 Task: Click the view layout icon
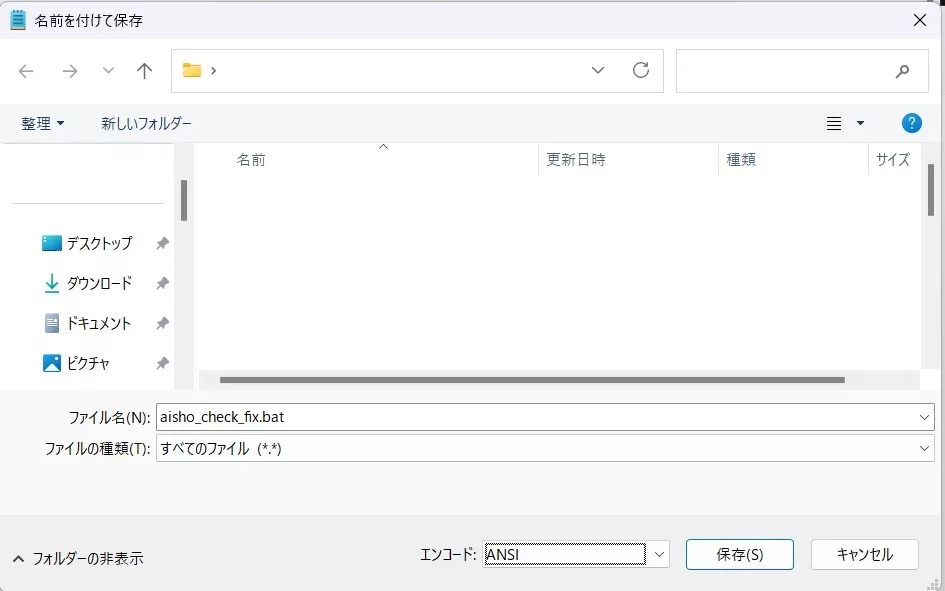pos(834,123)
